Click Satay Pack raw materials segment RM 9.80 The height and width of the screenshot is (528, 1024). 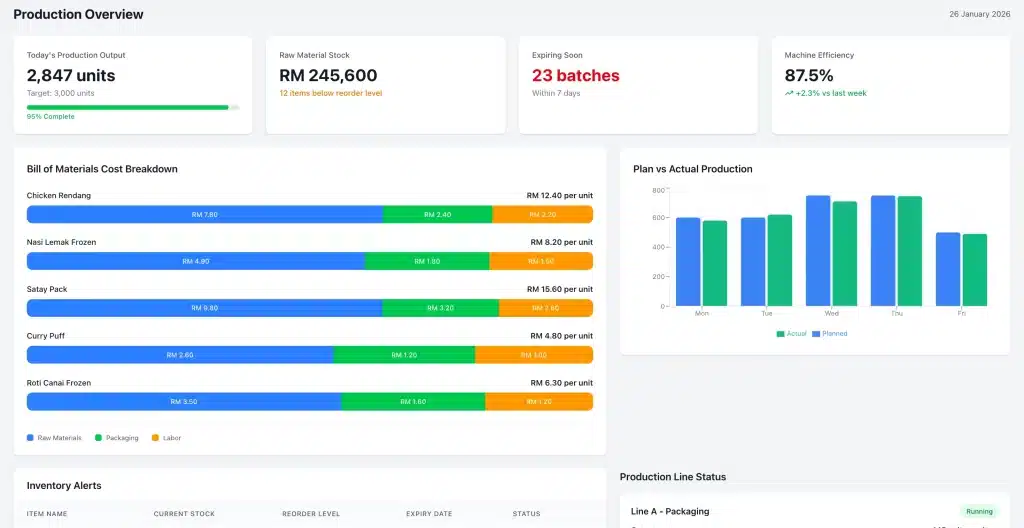(x=204, y=308)
